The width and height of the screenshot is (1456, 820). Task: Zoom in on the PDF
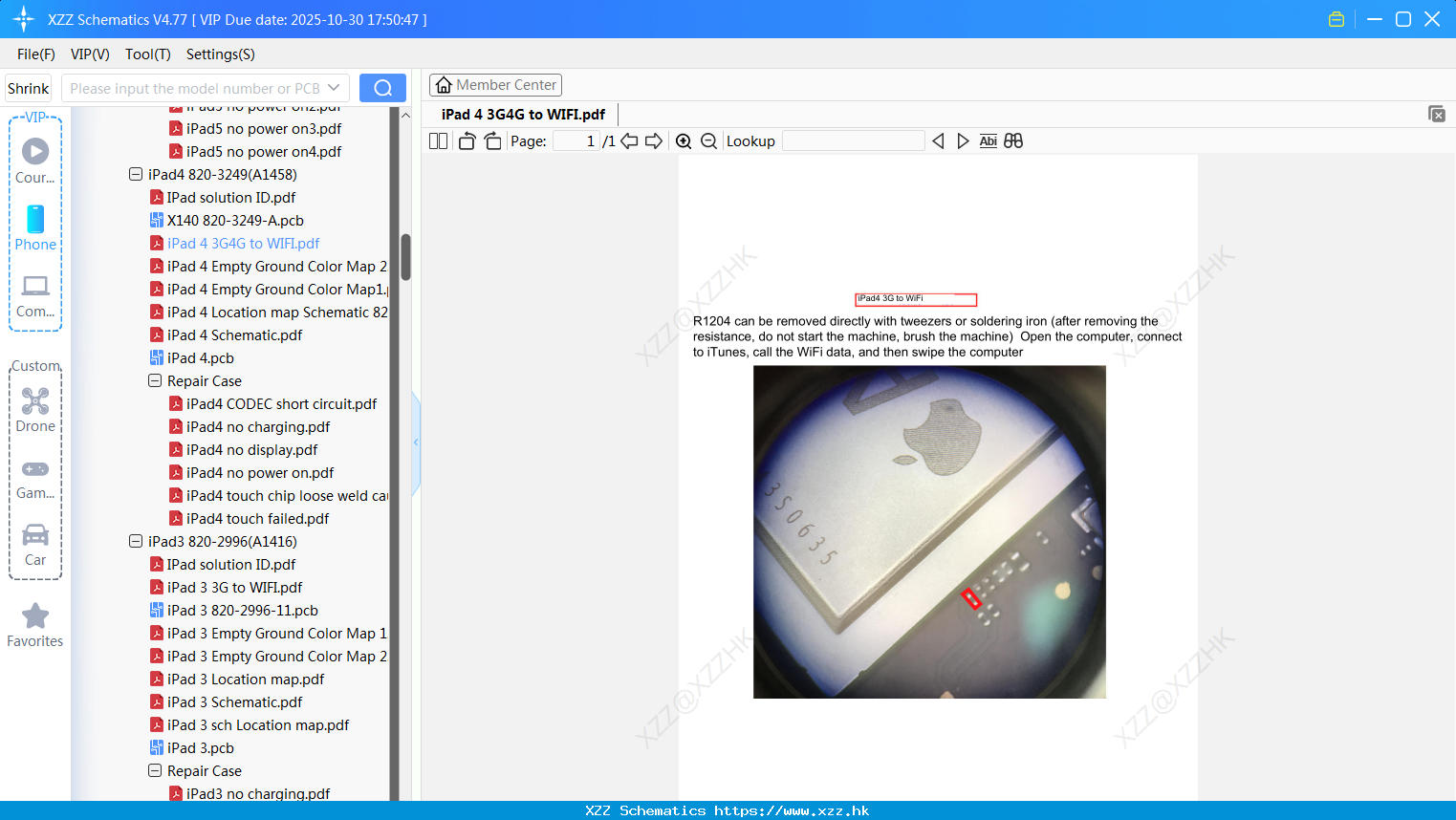[684, 141]
